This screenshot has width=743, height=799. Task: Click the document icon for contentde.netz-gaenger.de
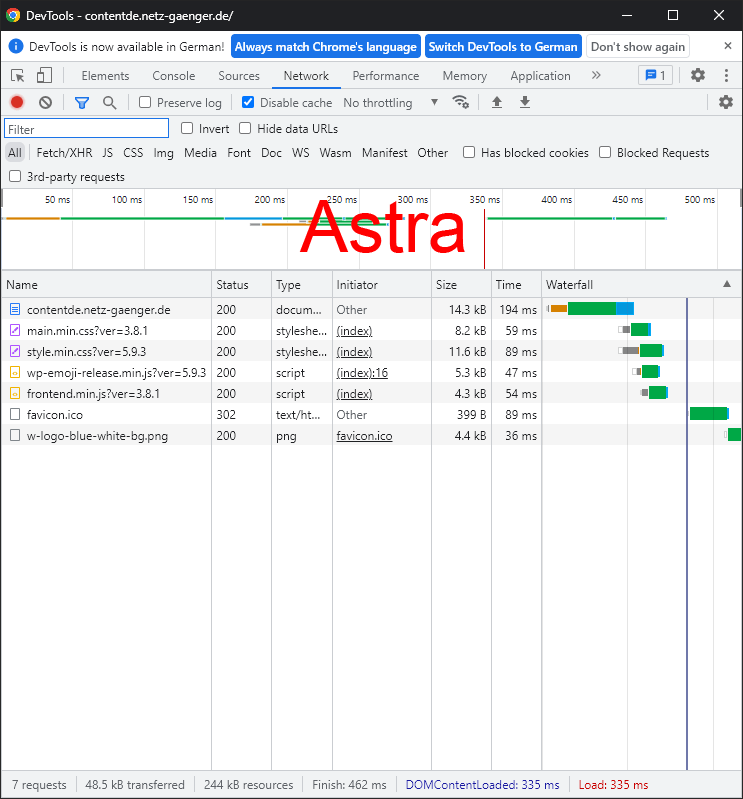[15, 309]
